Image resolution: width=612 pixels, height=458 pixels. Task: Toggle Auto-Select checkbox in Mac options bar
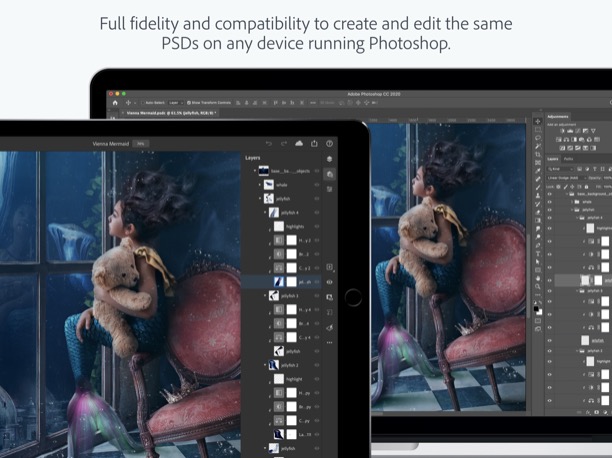click(143, 103)
